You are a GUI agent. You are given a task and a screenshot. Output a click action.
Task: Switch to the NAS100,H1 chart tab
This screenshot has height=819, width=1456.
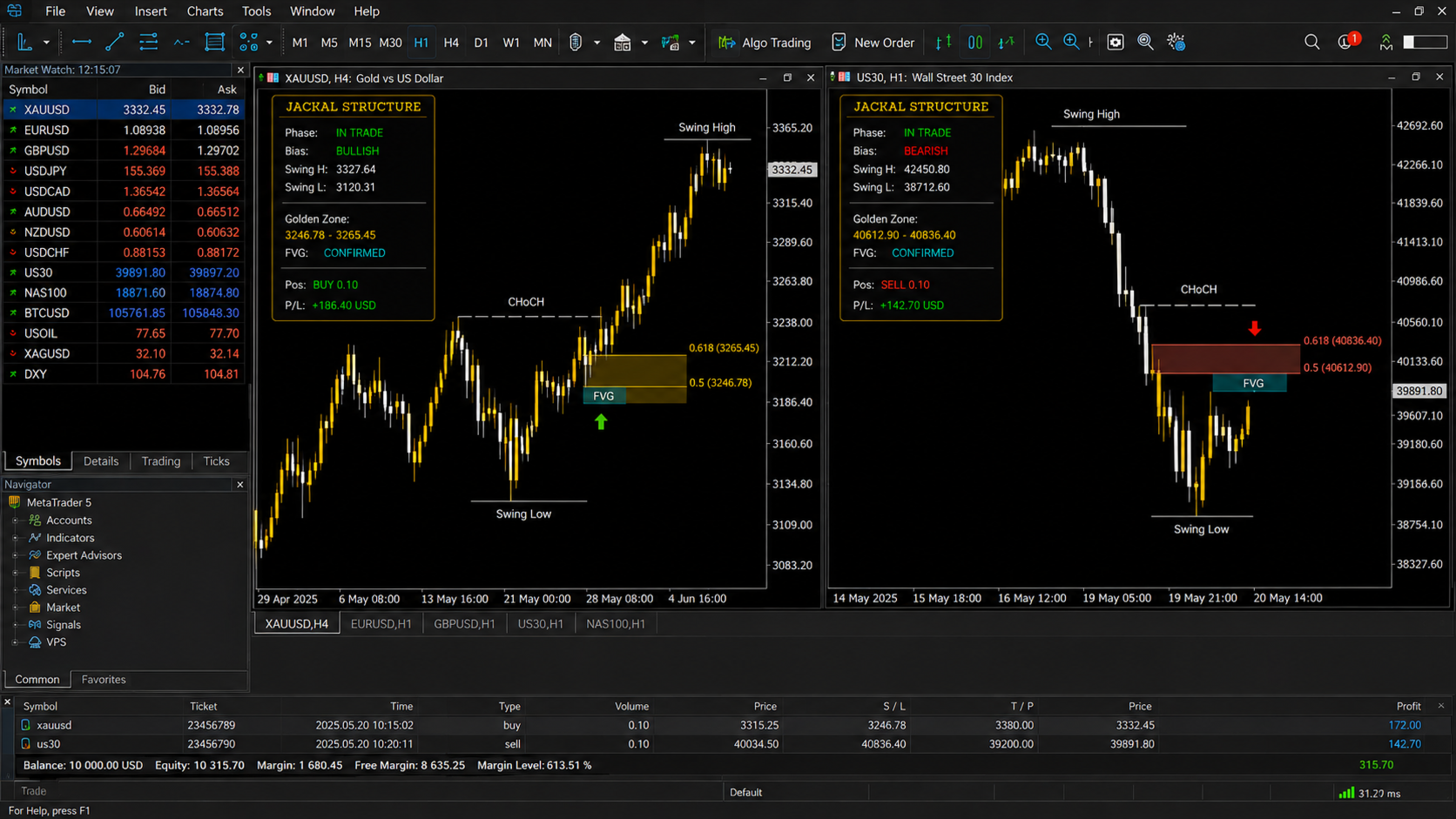616,624
